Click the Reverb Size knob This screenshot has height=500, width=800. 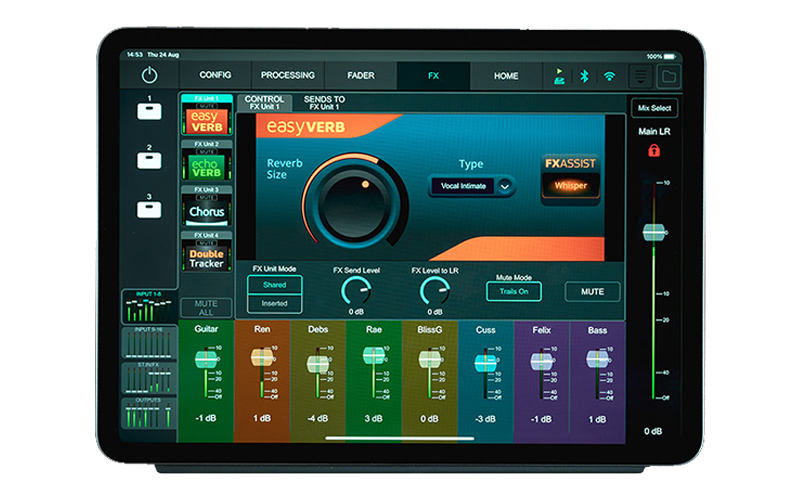[x=355, y=203]
